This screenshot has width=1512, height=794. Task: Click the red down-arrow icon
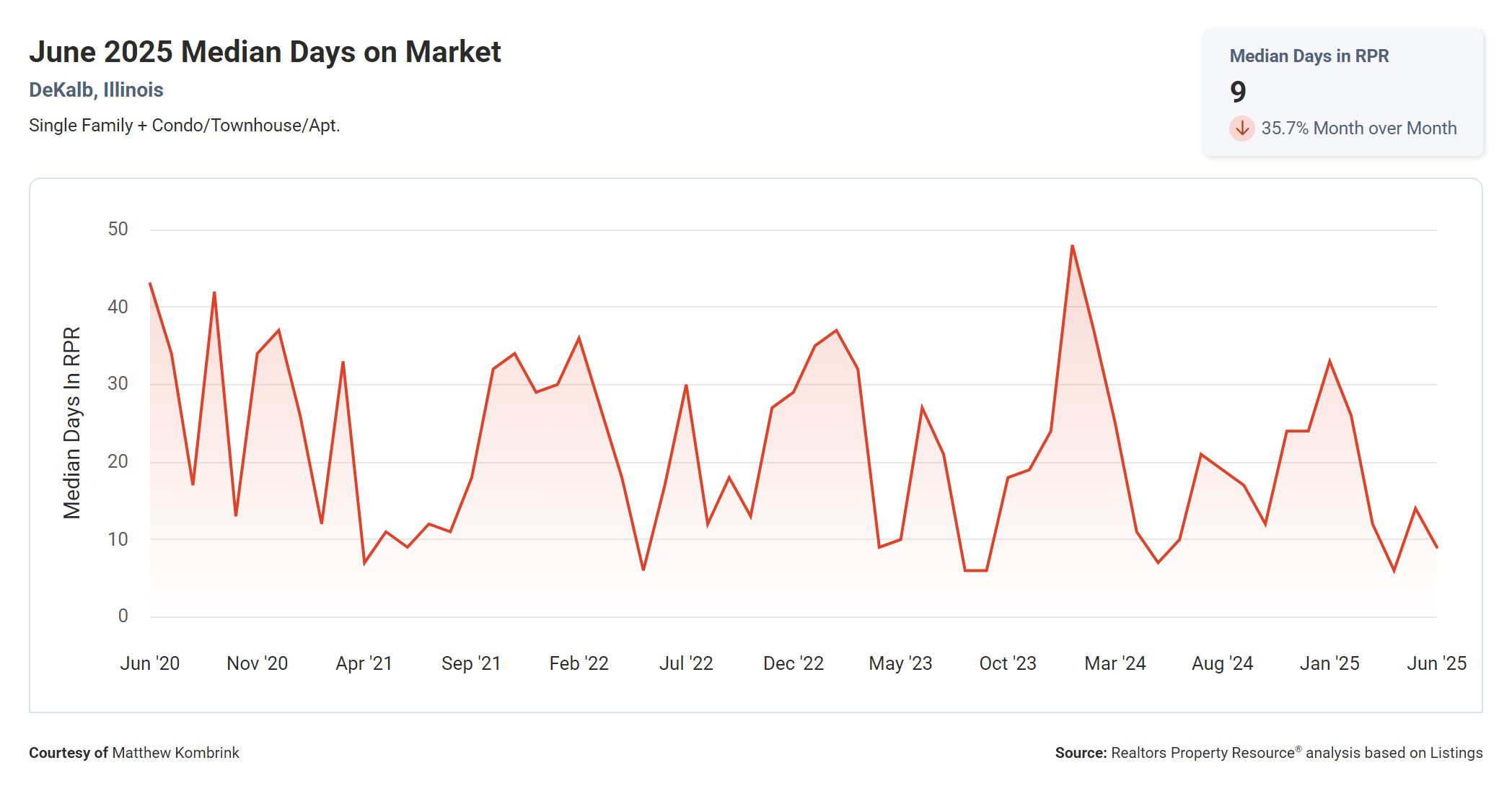[x=1241, y=128]
